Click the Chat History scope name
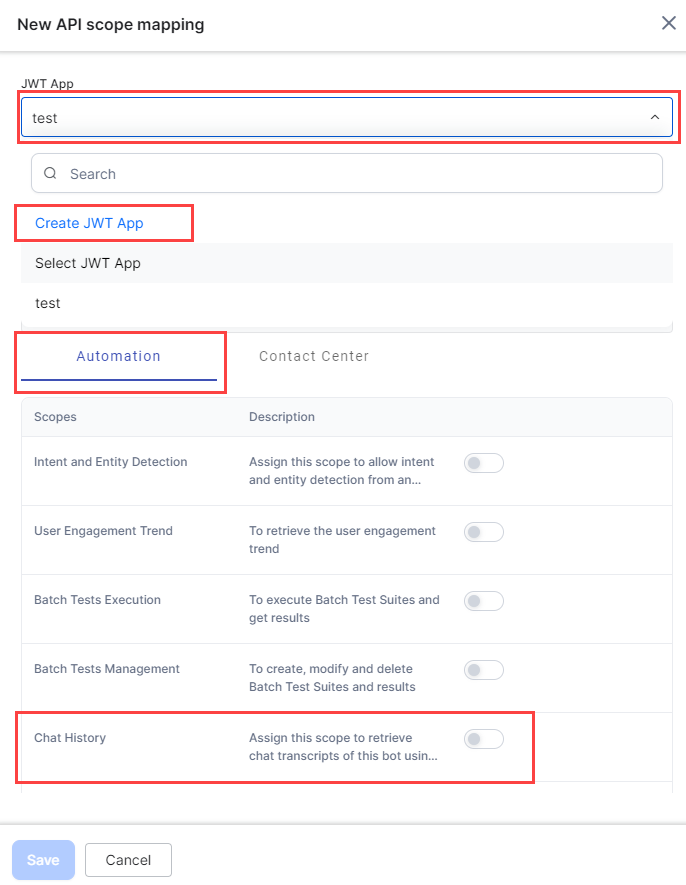 (x=70, y=738)
